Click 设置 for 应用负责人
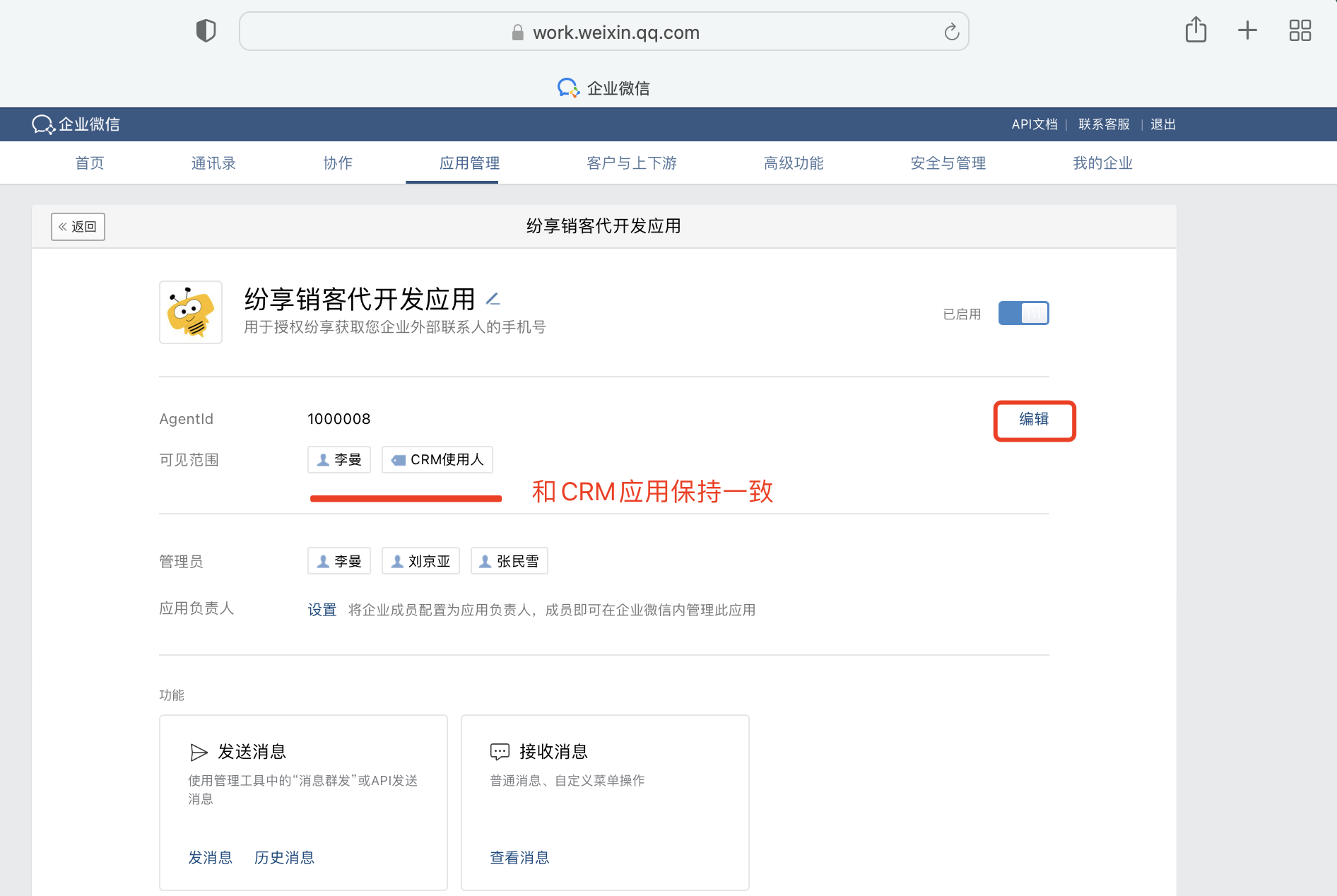Viewport: 1337px width, 896px height. pos(322,610)
